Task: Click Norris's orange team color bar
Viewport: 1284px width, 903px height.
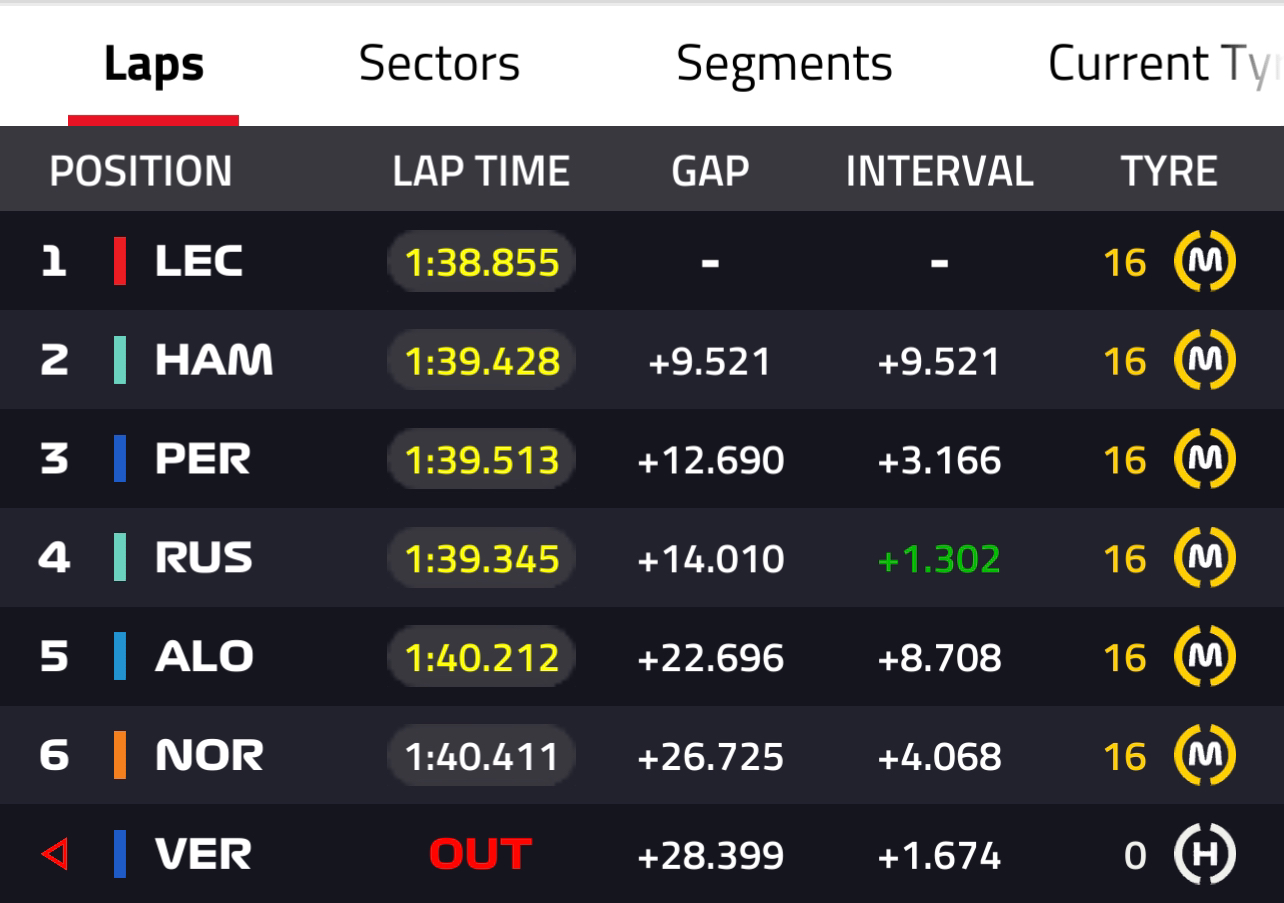Action: [120, 755]
